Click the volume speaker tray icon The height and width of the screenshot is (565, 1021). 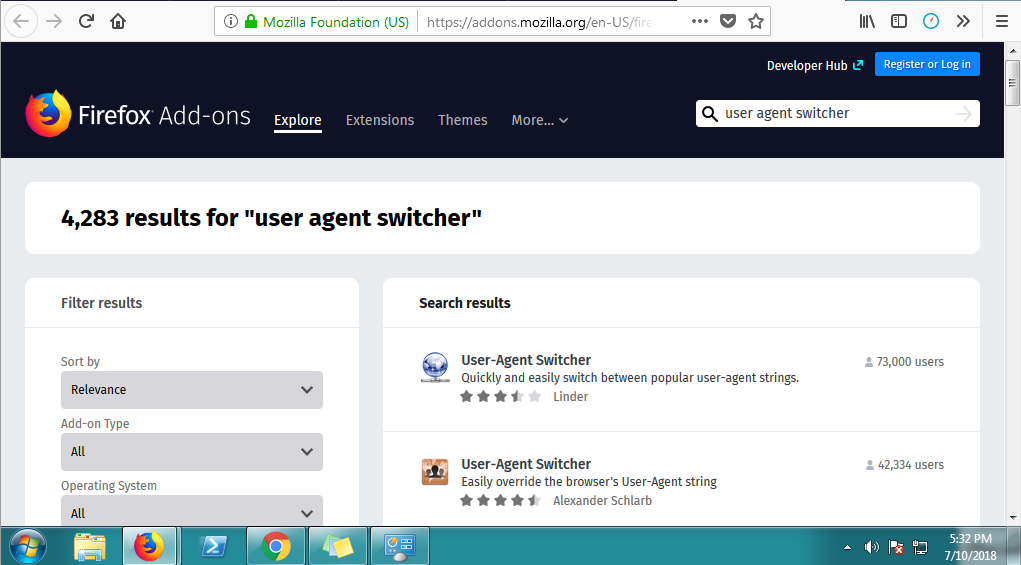click(871, 547)
